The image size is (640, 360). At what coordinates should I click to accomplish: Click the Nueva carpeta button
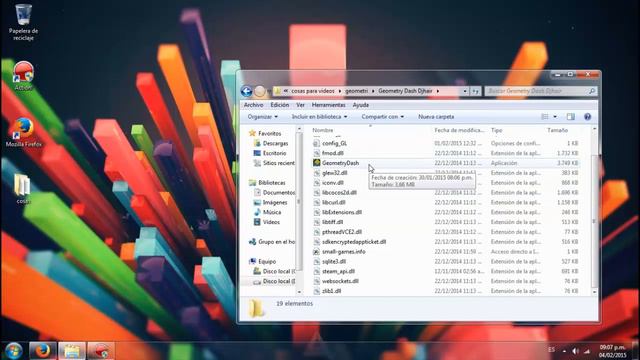click(436, 117)
